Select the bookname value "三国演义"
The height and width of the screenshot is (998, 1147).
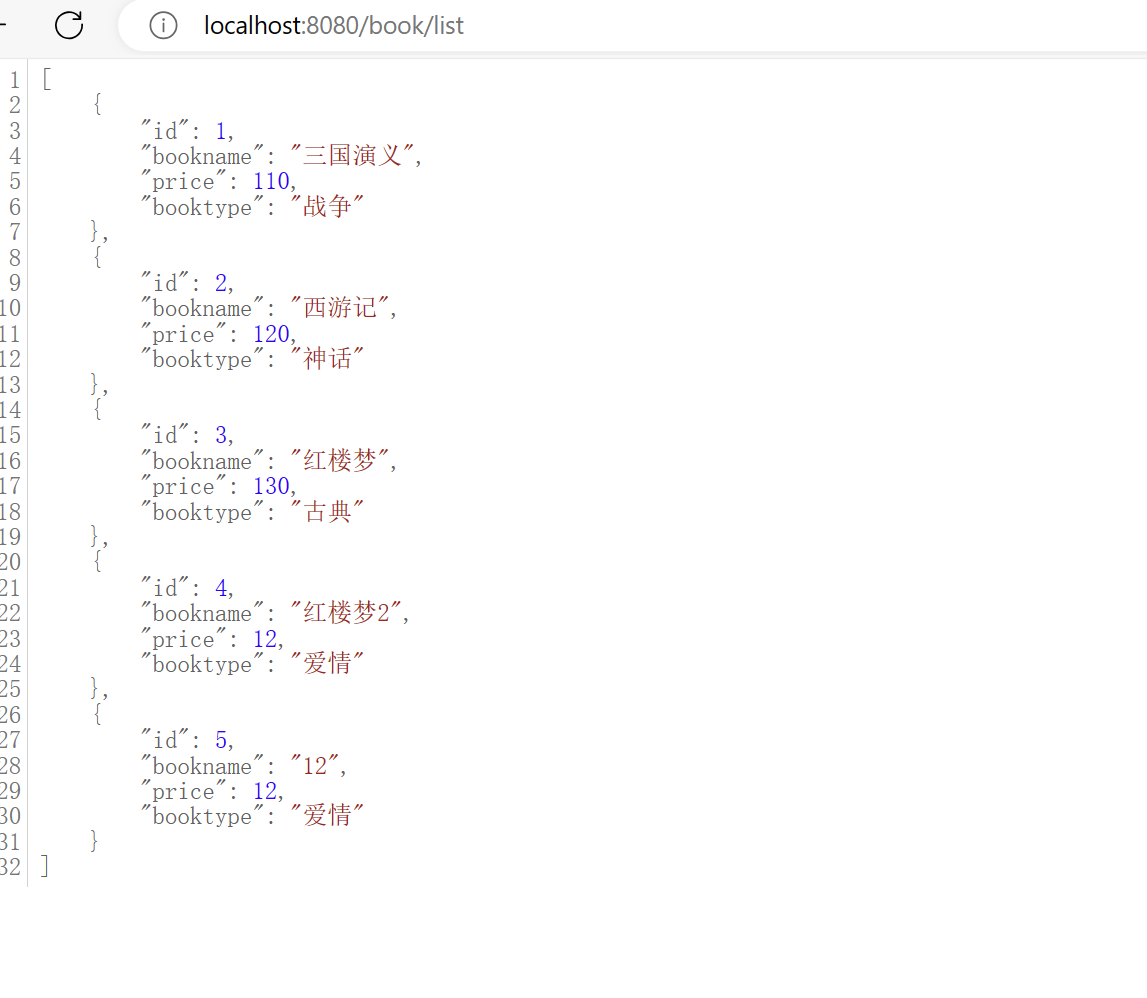(353, 156)
